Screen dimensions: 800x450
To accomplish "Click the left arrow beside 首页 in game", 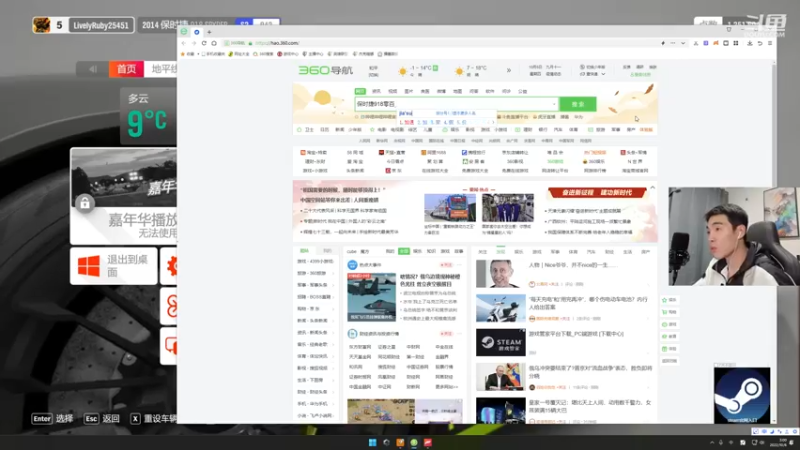I will 93,69.
